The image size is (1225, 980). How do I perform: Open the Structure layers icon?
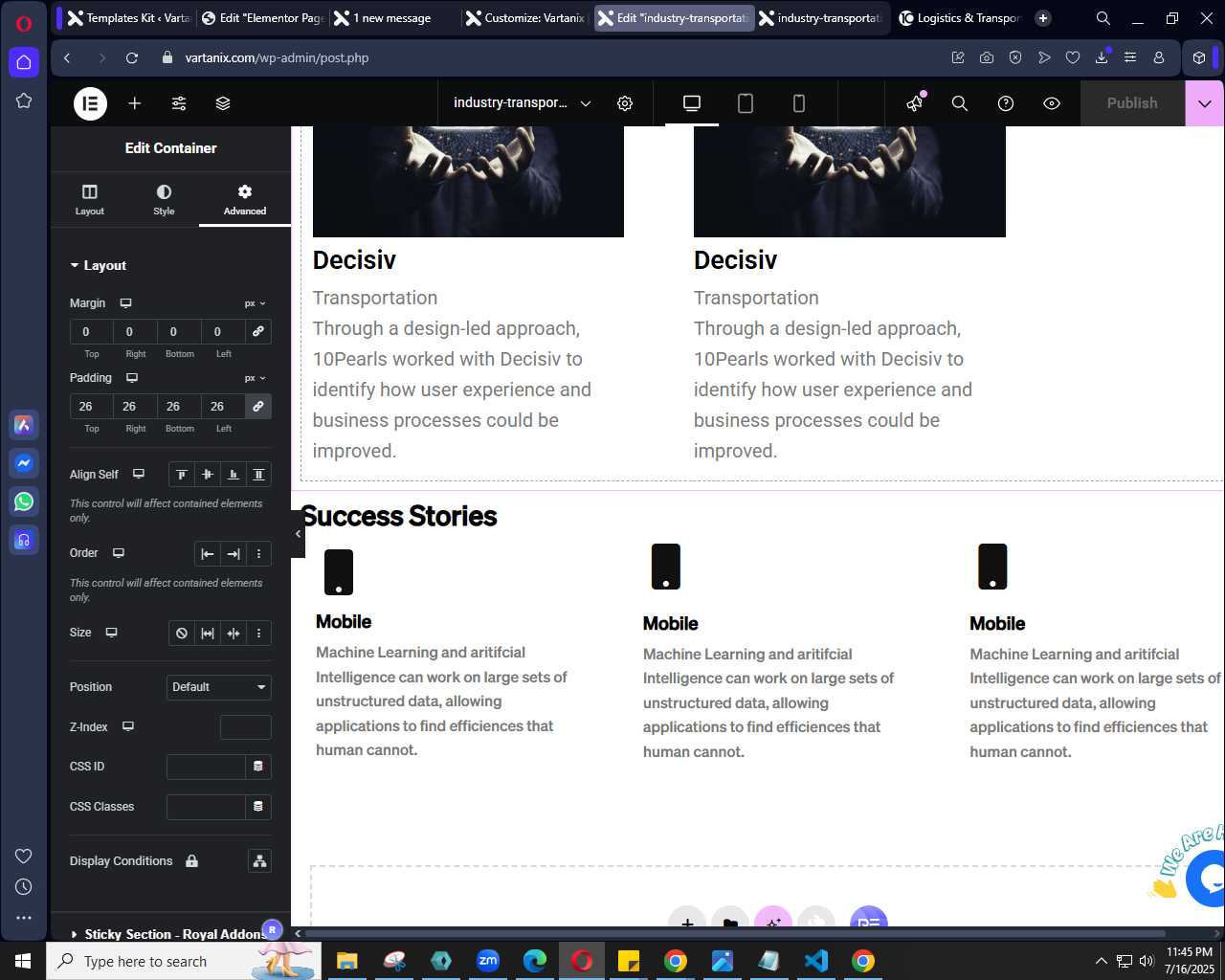223,103
